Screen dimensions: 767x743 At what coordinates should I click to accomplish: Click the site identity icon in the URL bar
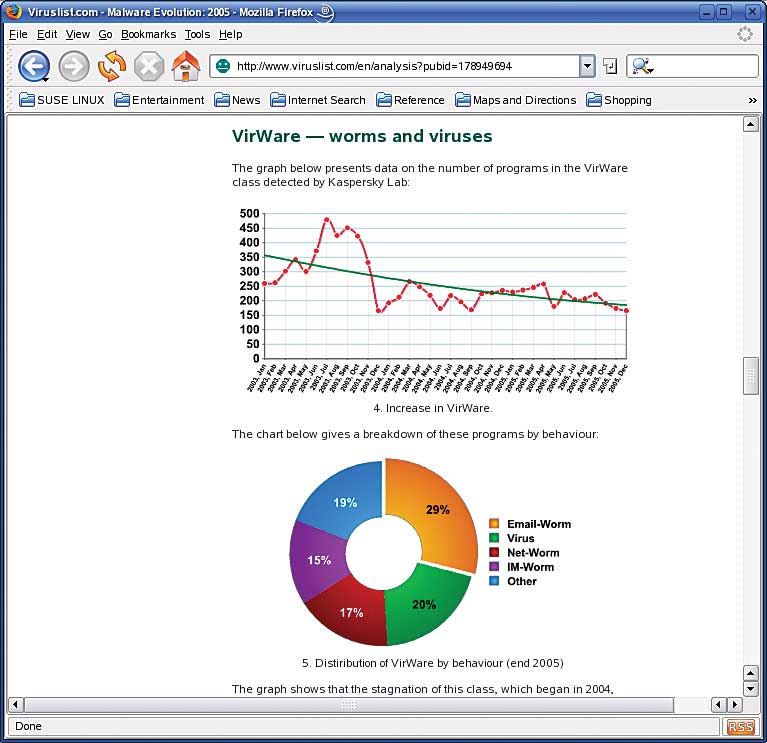[223, 66]
